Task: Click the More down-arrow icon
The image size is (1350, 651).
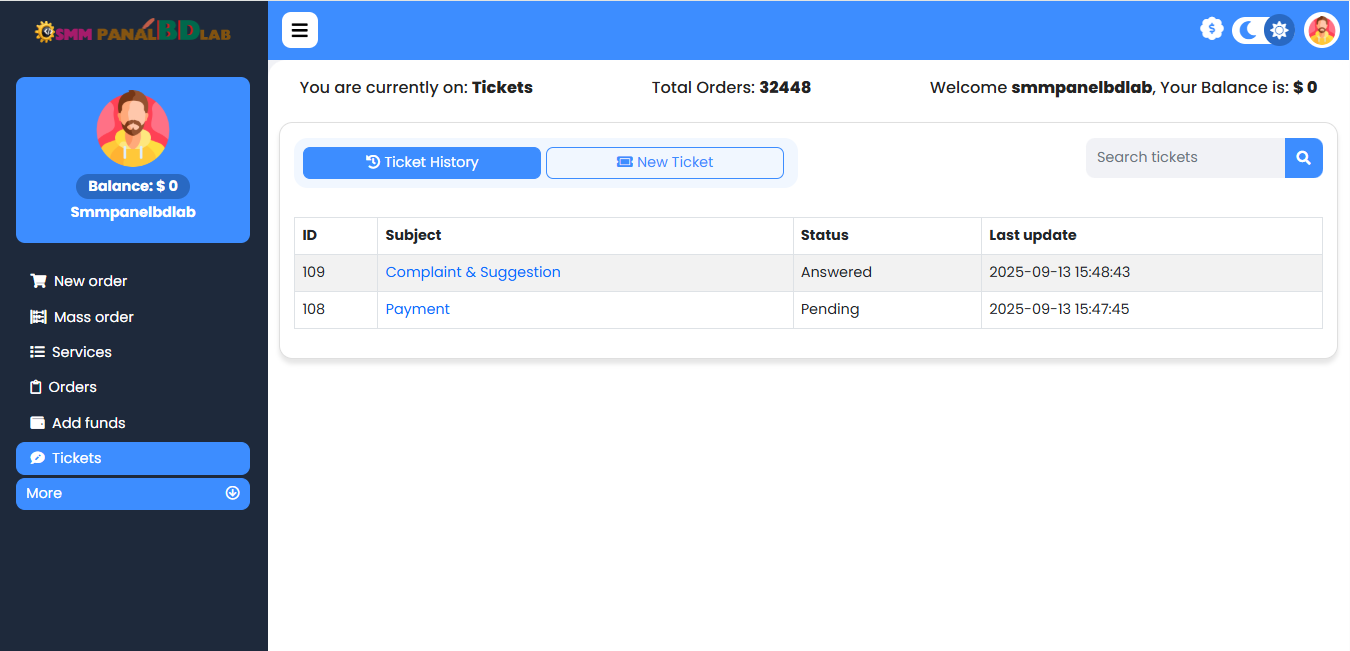Action: point(233,493)
